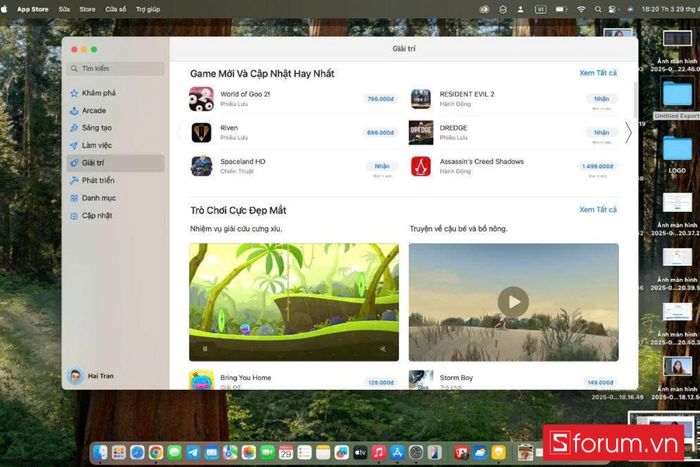
Task: Click Nhận for DREDGE
Action: click(601, 133)
